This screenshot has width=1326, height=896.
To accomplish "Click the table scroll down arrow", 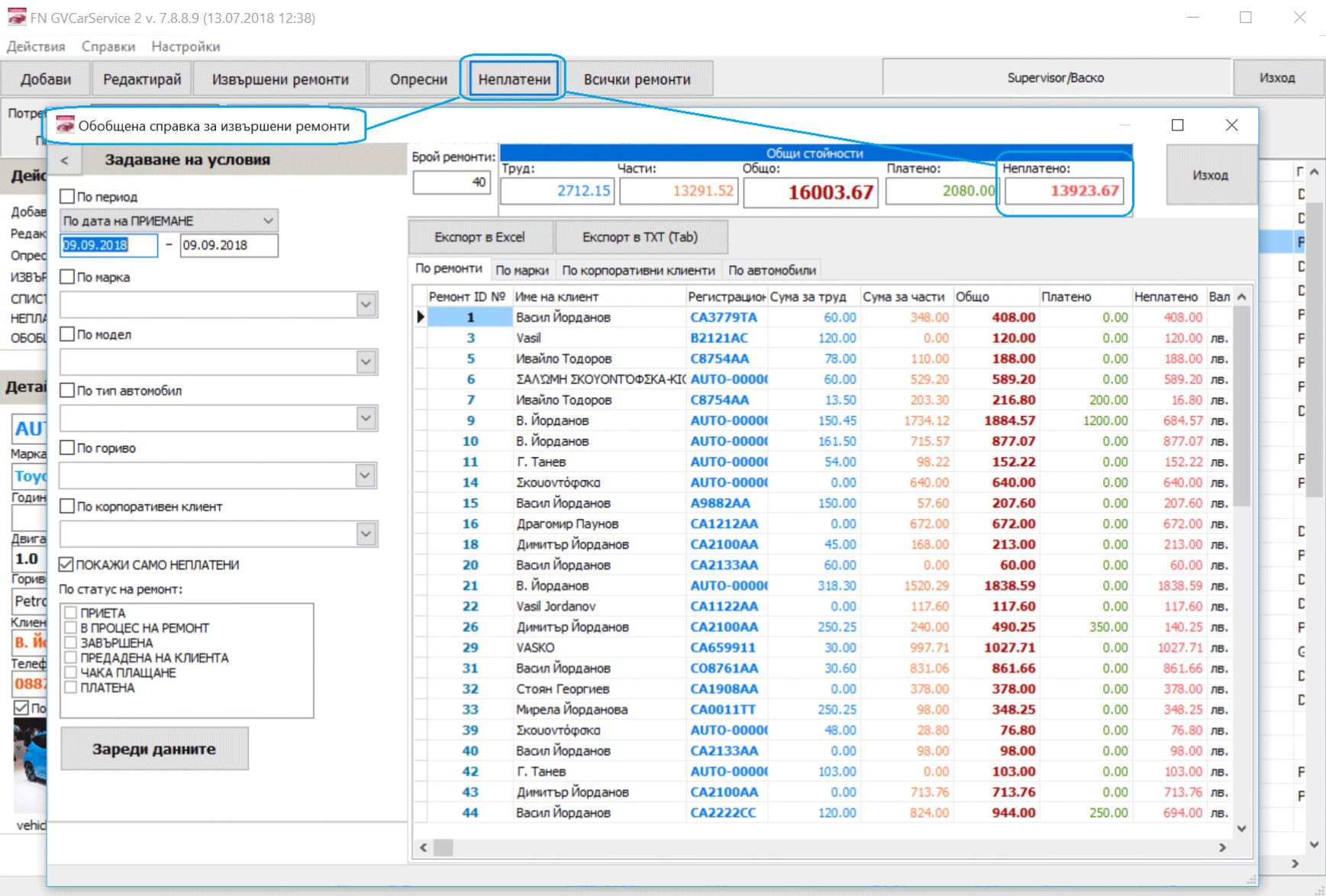I will pyautogui.click(x=1241, y=828).
